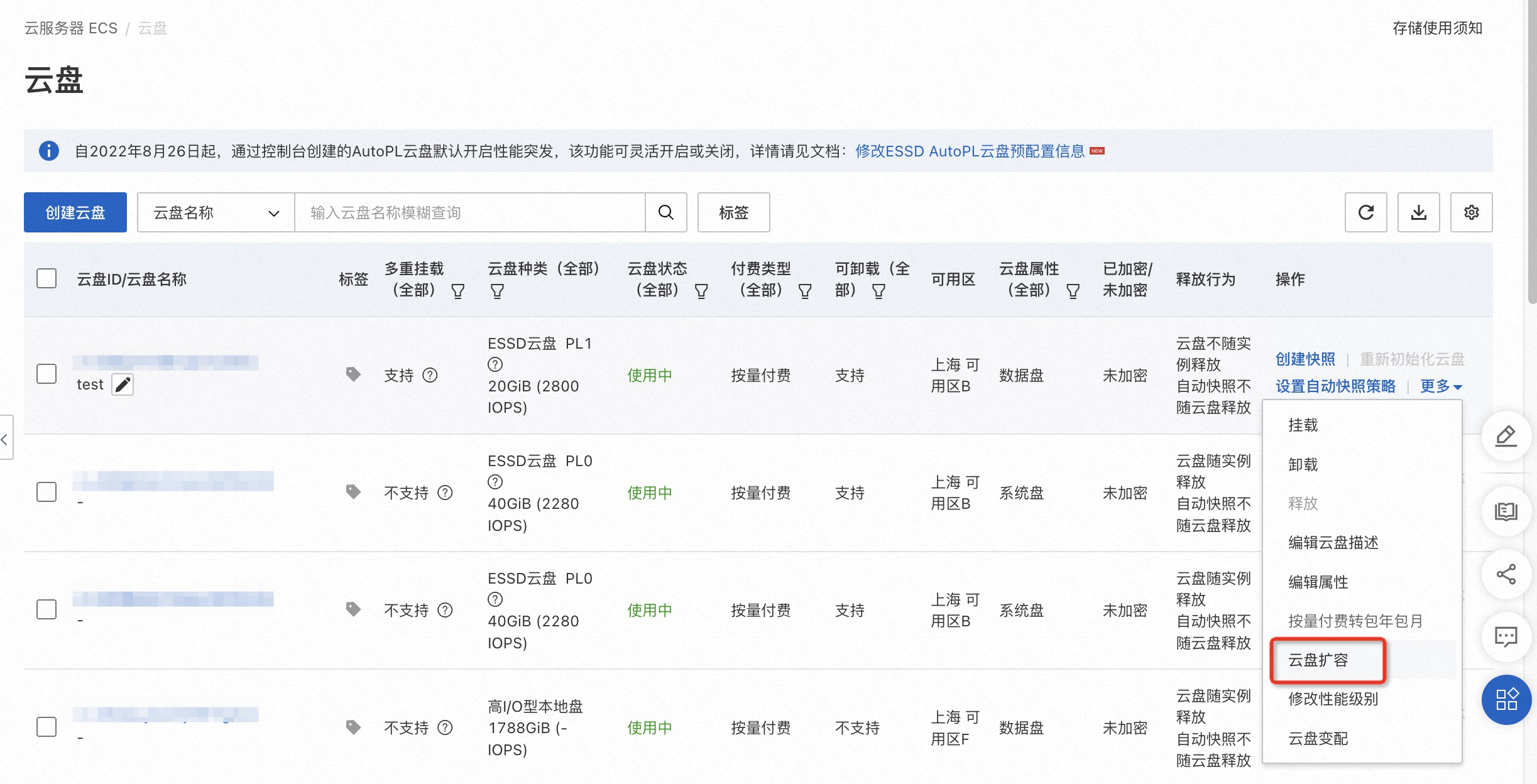Viewport: 1537px width, 784px height.
Task: Click help icon beside multi-attach 支持
Action: tap(430, 375)
